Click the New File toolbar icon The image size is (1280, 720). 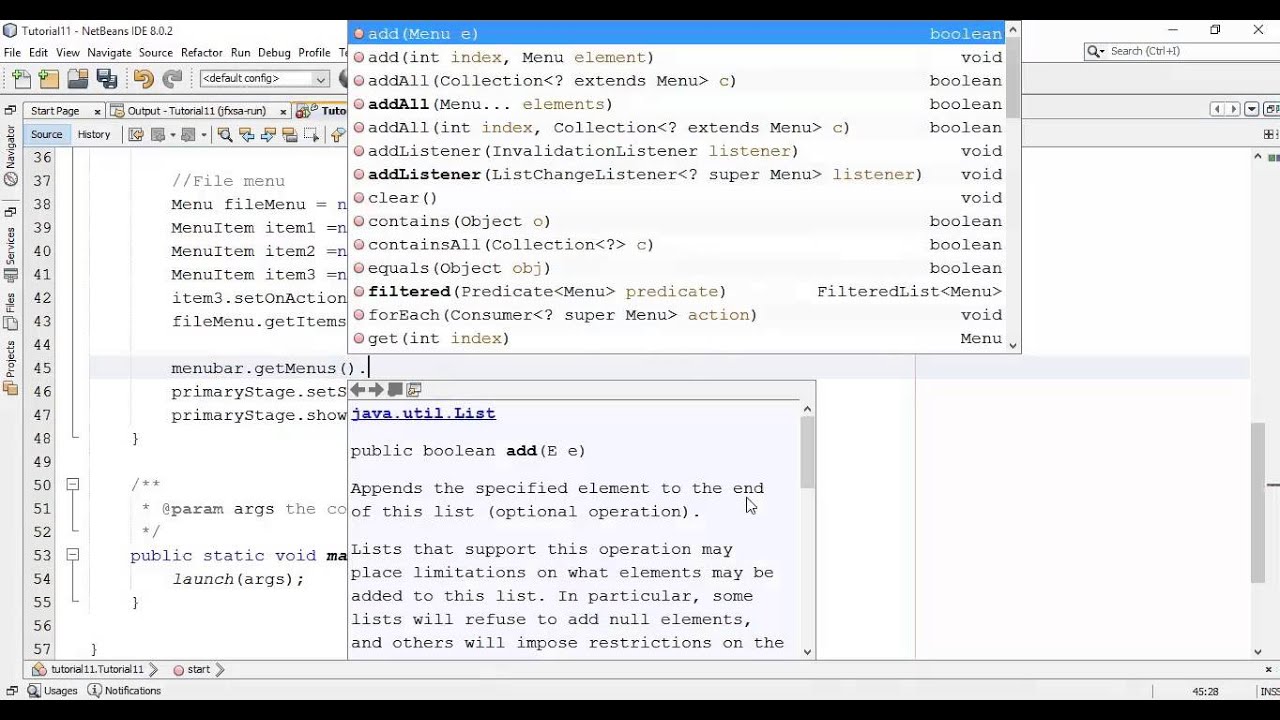point(21,79)
